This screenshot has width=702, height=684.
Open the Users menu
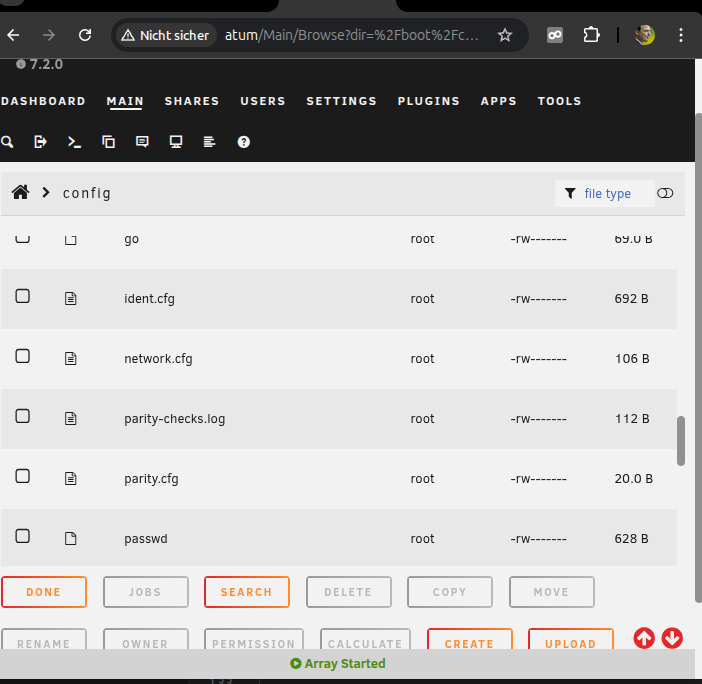coord(263,101)
